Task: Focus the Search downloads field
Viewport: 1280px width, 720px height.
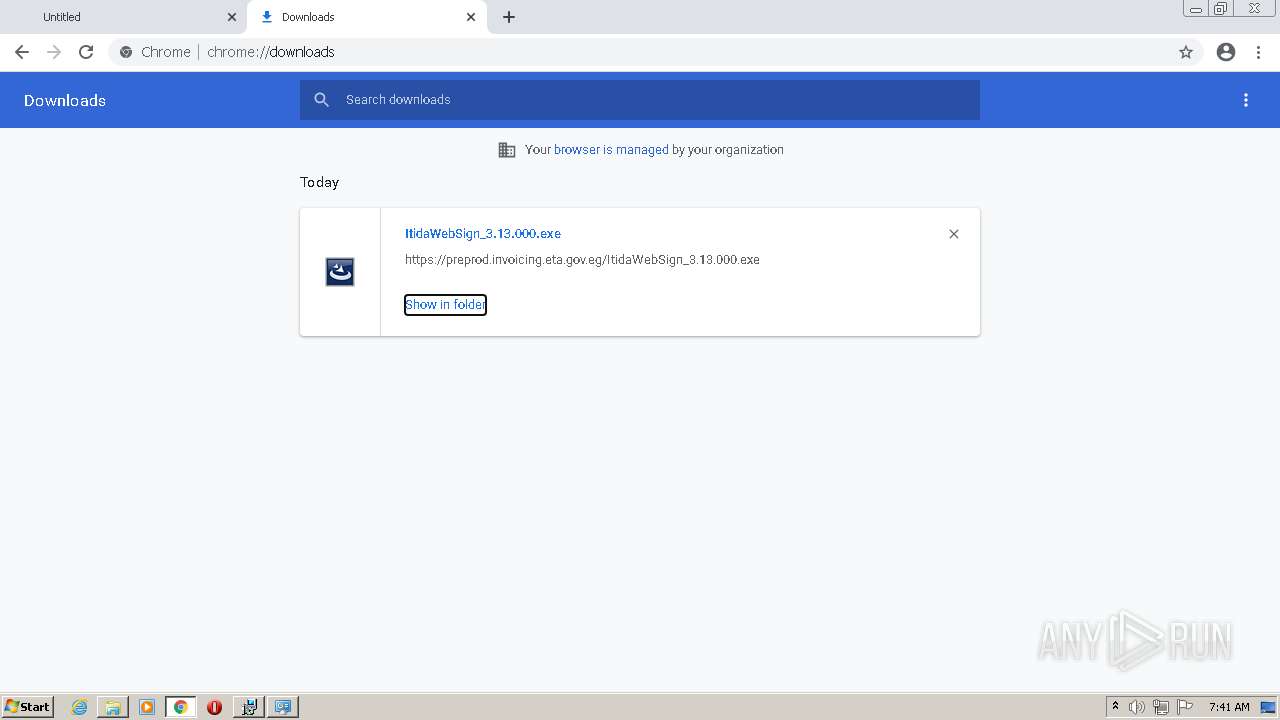Action: [x=640, y=100]
